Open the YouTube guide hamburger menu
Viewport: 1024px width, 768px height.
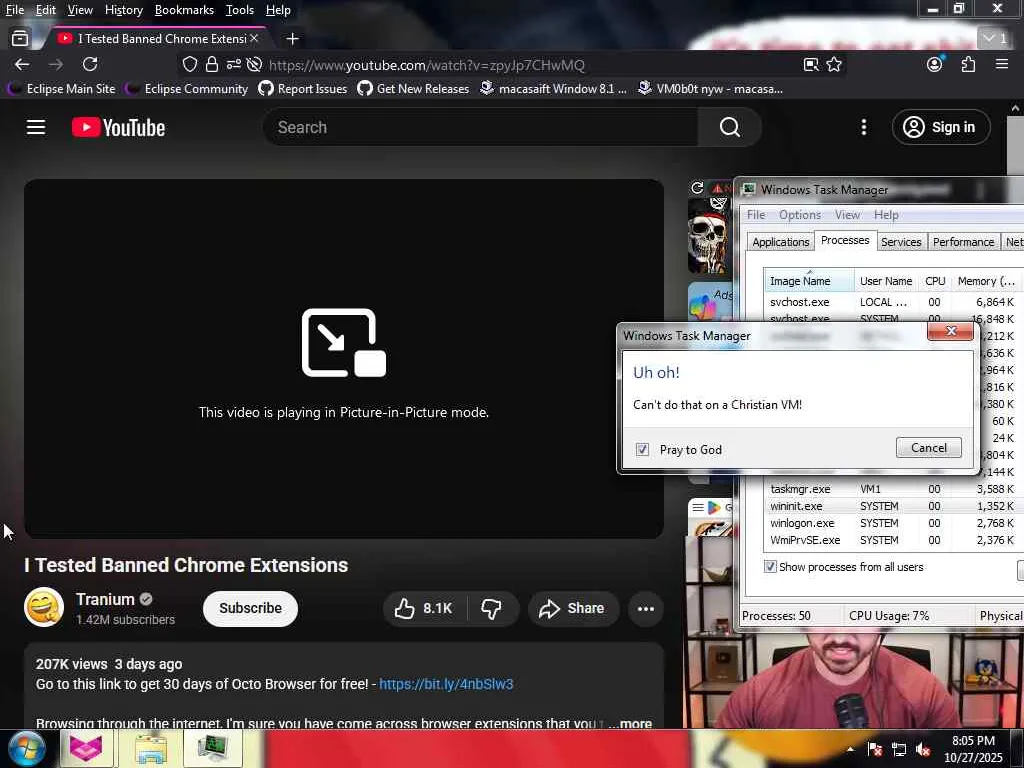point(36,127)
